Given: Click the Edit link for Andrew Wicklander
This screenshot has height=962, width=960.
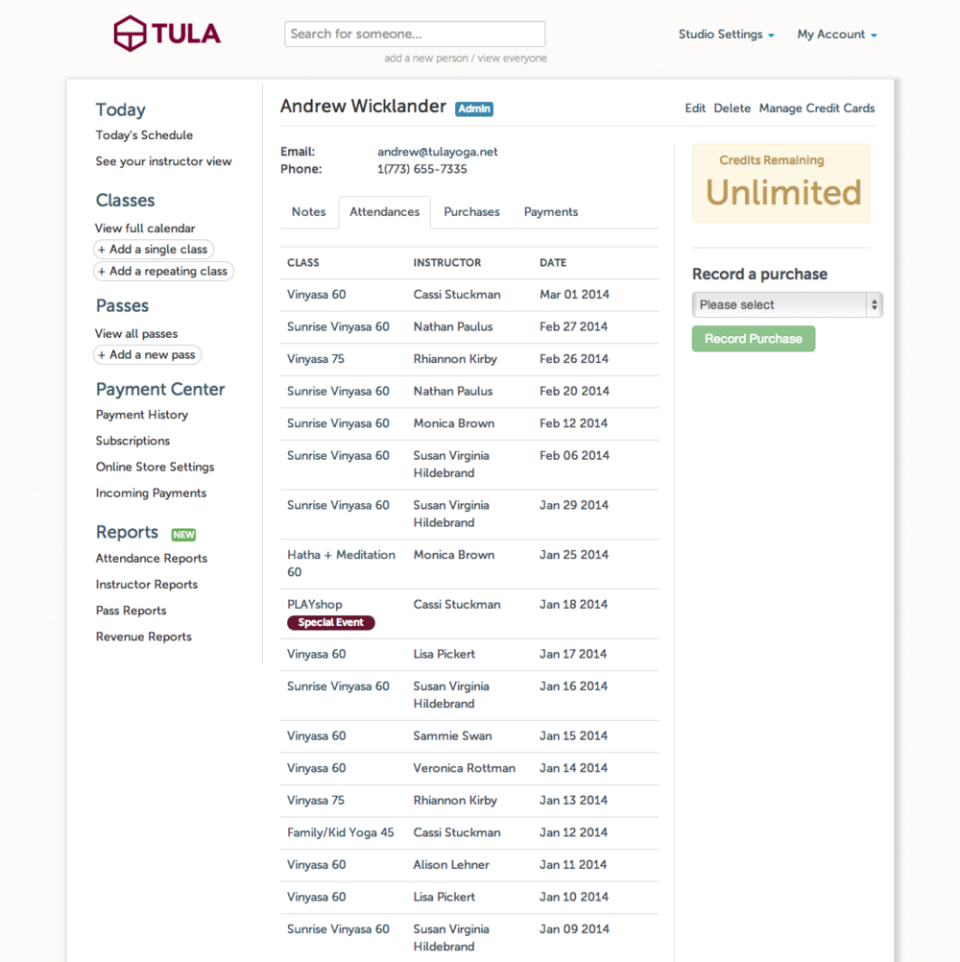Looking at the screenshot, I should pyautogui.click(x=695, y=108).
